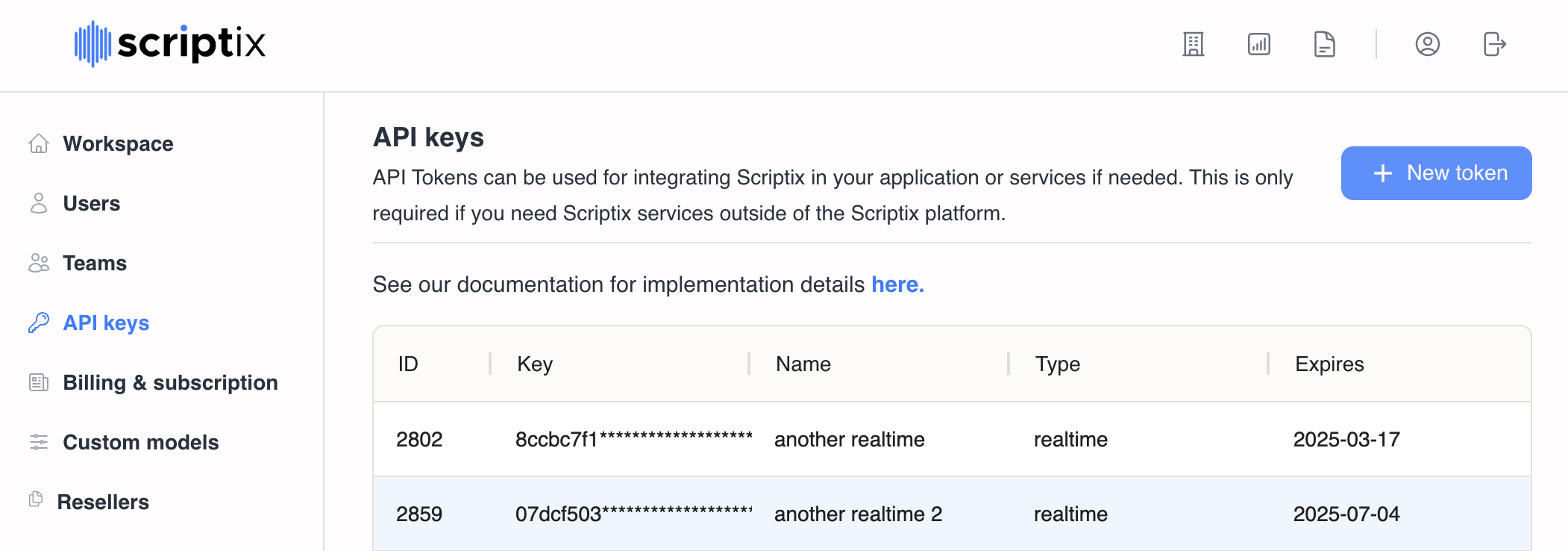
Task: Open Users section
Action: (x=92, y=203)
